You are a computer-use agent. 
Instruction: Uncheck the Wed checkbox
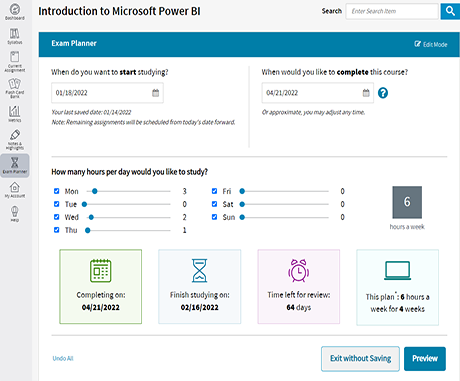(57, 217)
